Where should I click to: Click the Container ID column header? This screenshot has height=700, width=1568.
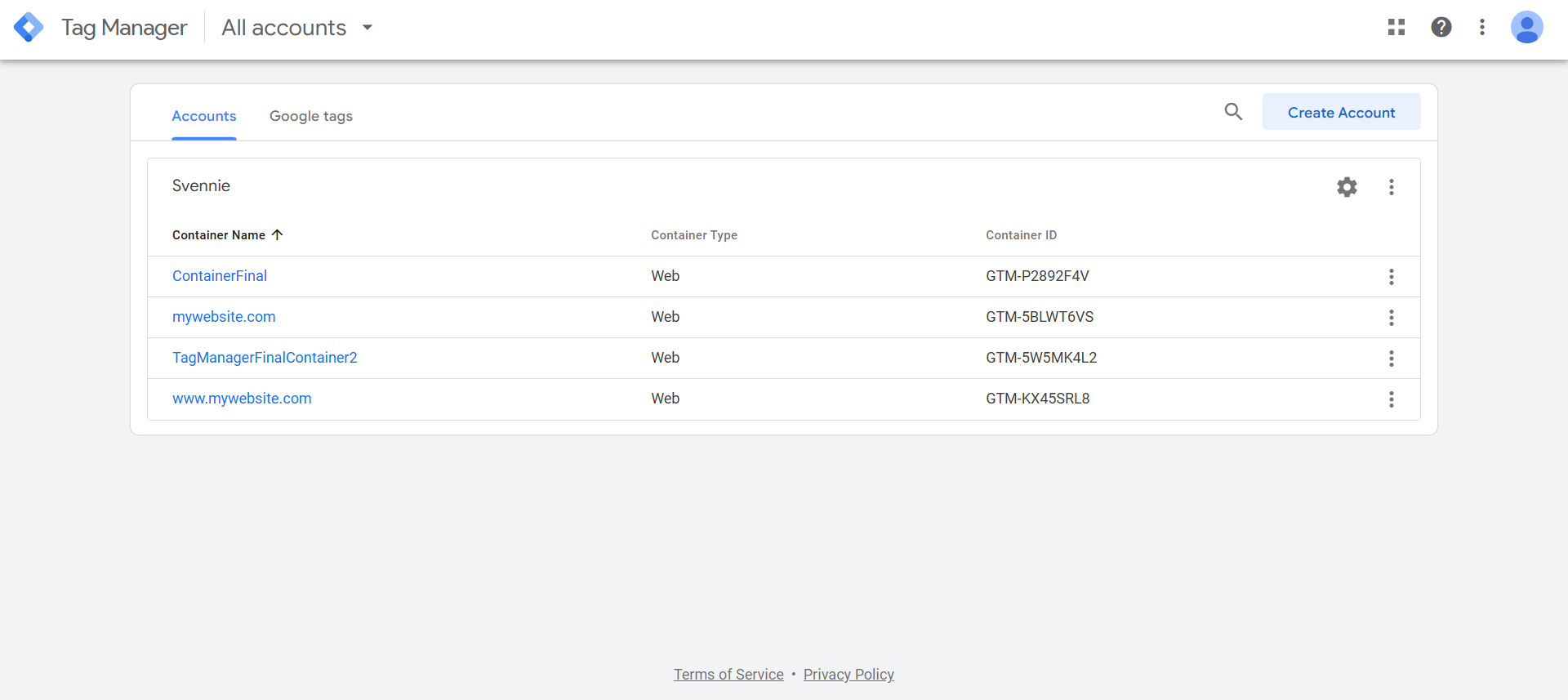click(x=1021, y=235)
